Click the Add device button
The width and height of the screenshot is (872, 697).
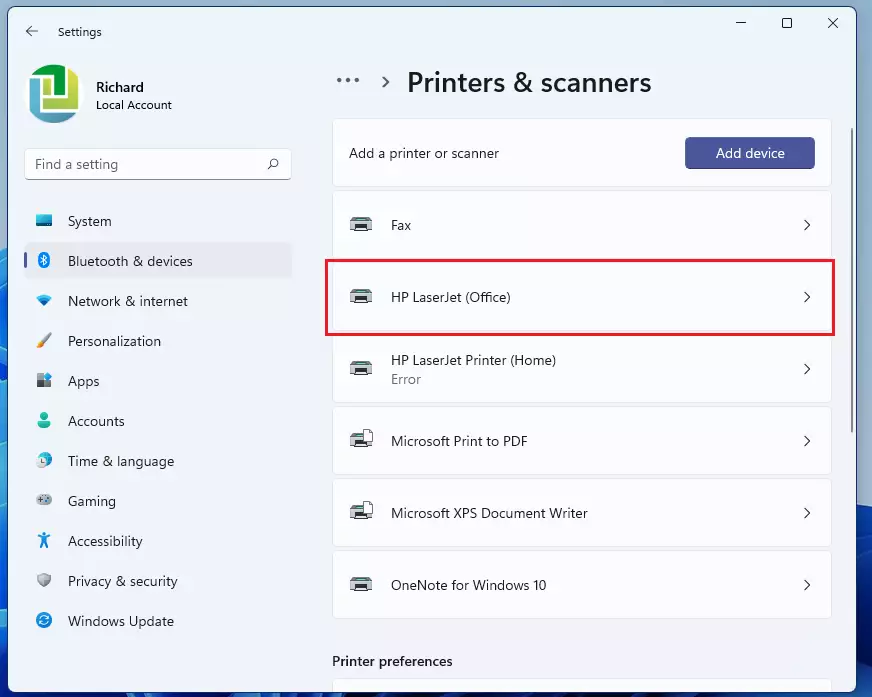click(750, 153)
